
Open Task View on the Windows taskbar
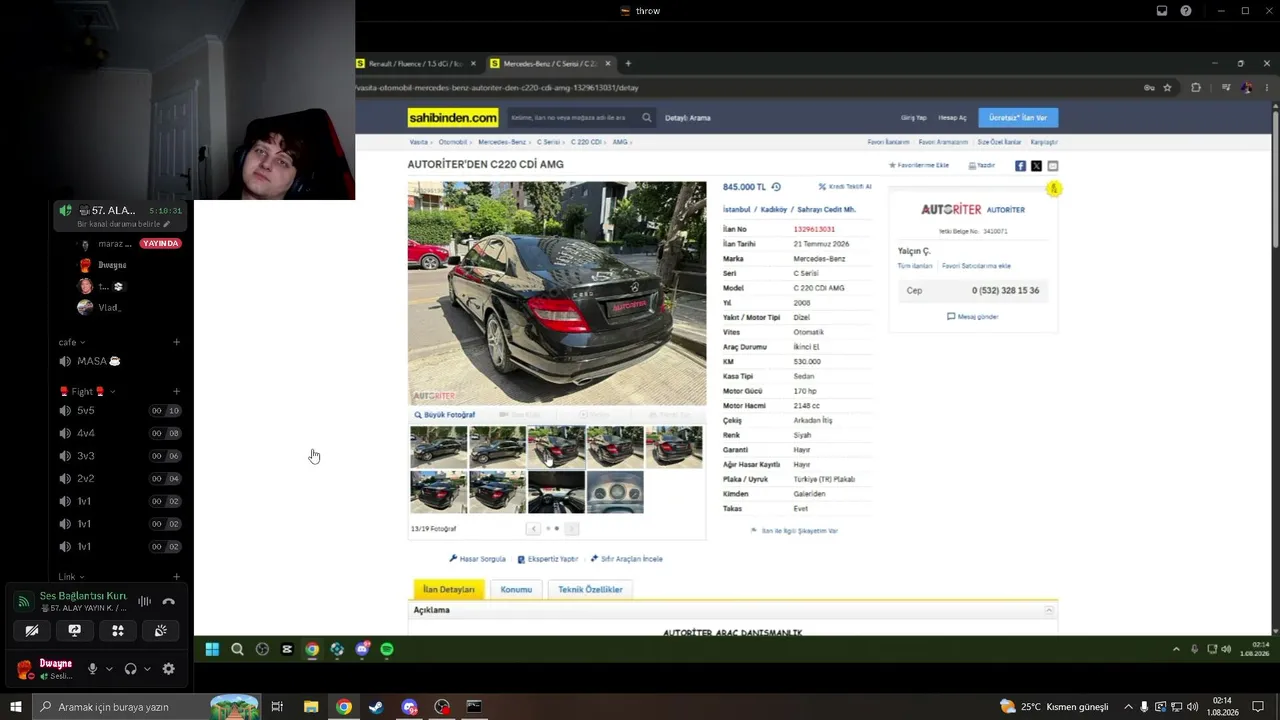[277, 707]
